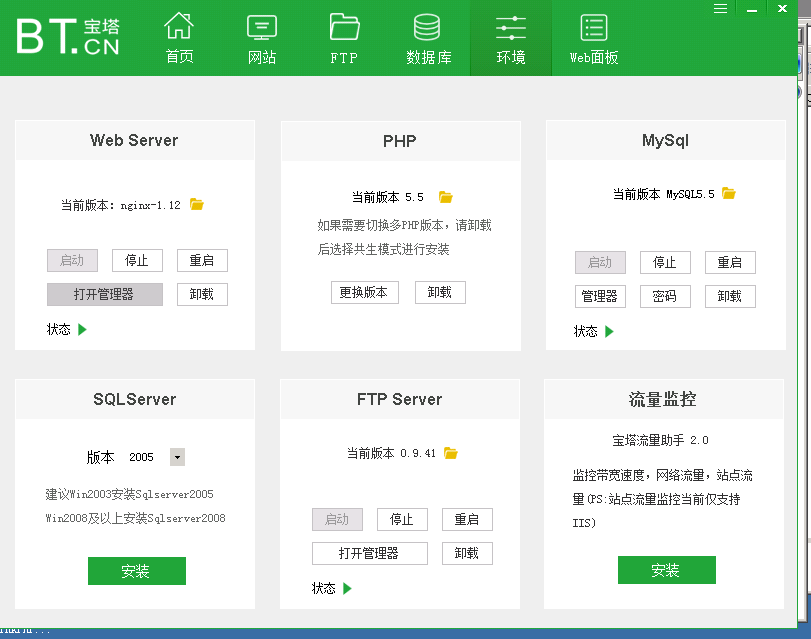Image resolution: width=811 pixels, height=639 pixels.
Task: Click FTP Server green status arrow
Action: click(x=347, y=588)
